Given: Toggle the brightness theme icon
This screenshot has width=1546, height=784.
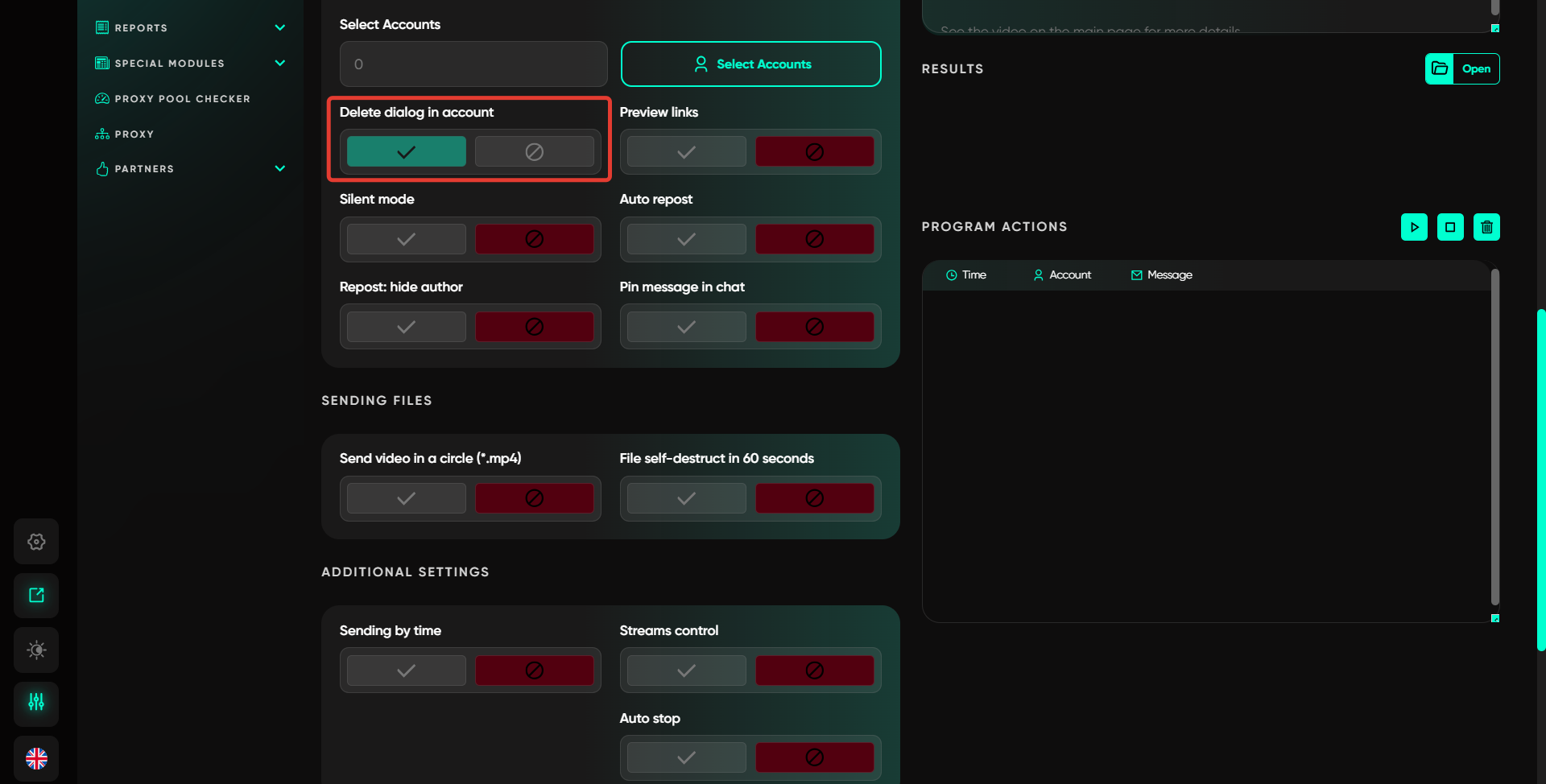Looking at the screenshot, I should point(36,650).
